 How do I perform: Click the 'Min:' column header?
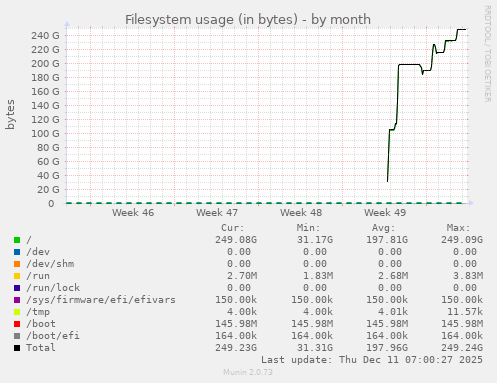tap(308, 228)
